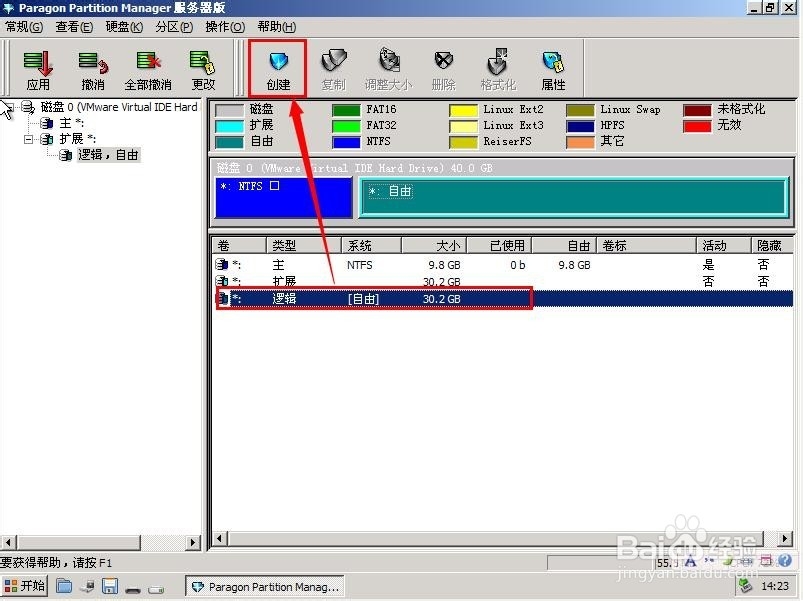Click left arrow of left panel scrollbar
The height and width of the screenshot is (601, 803).
9,542
